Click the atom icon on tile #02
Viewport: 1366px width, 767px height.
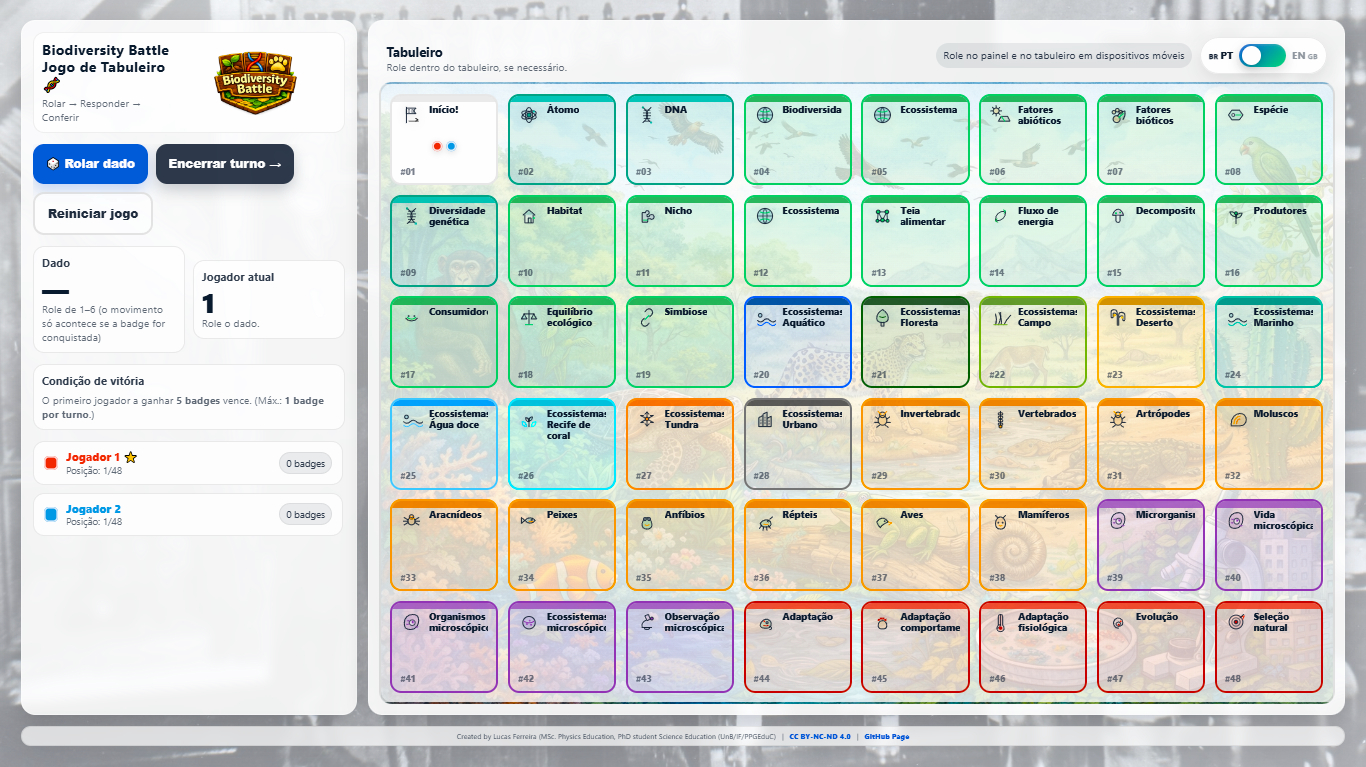pos(529,115)
